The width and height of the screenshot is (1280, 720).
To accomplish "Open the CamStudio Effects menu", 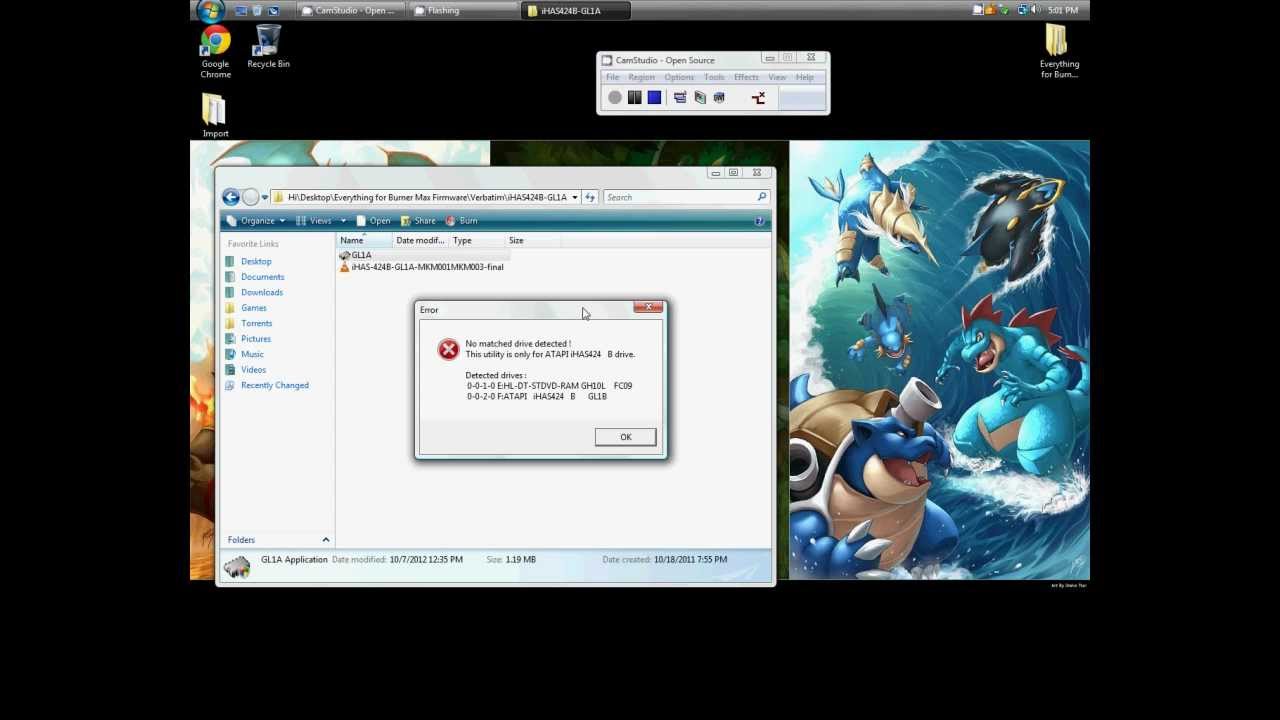I will (x=746, y=77).
